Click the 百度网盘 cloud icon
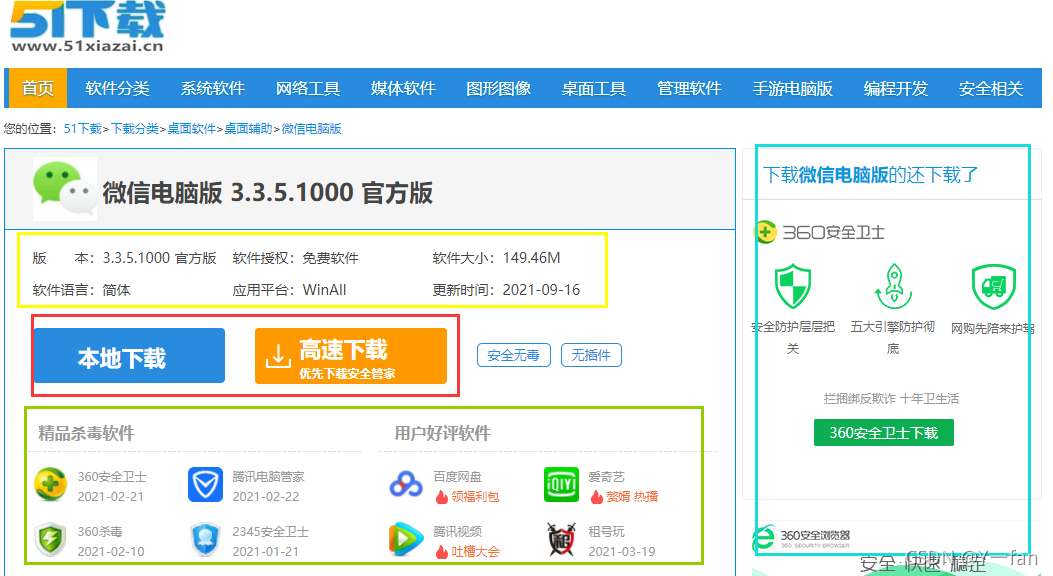1053x576 pixels. click(x=406, y=485)
